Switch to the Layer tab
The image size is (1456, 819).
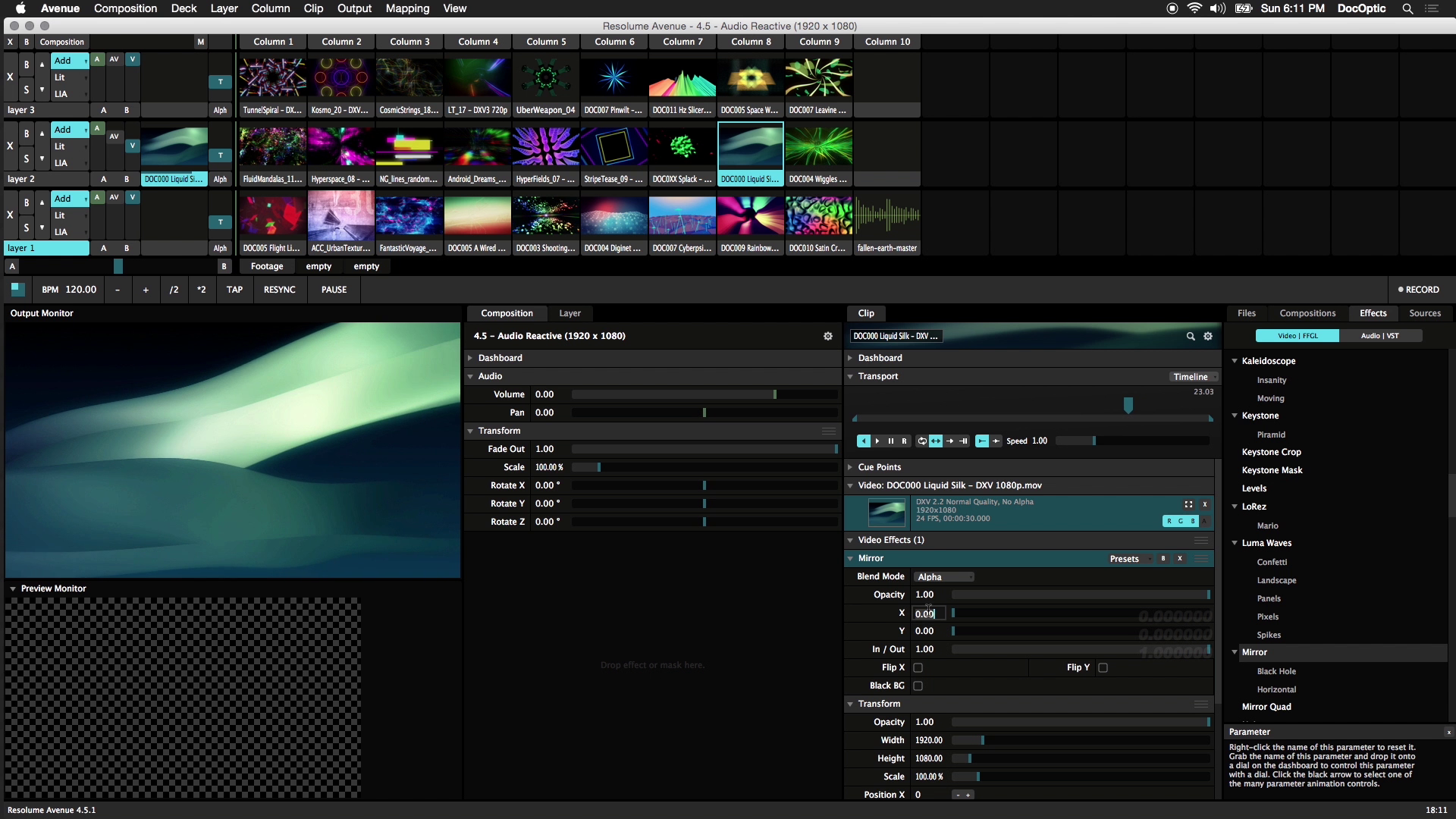coord(570,313)
